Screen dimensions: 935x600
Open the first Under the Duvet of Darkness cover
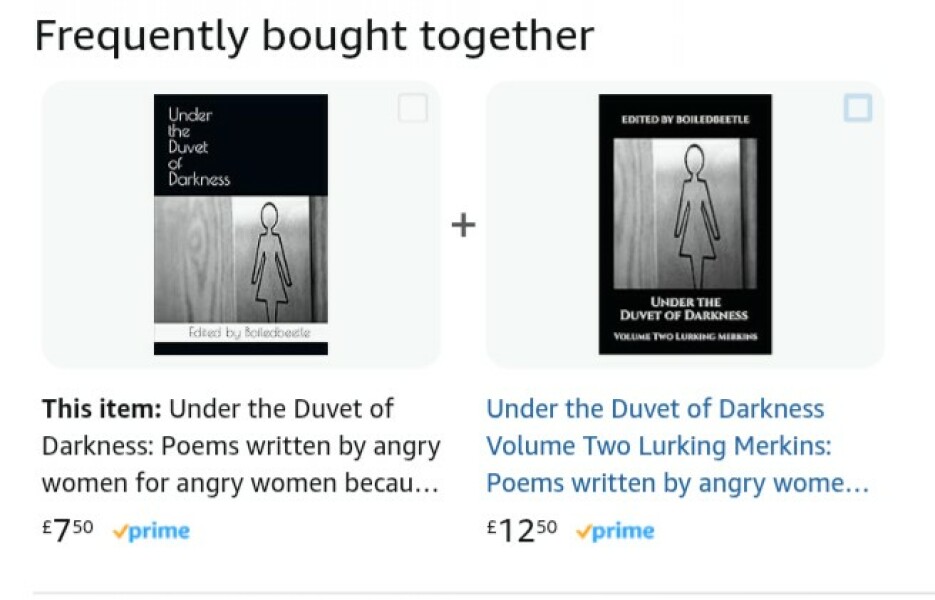click(241, 224)
